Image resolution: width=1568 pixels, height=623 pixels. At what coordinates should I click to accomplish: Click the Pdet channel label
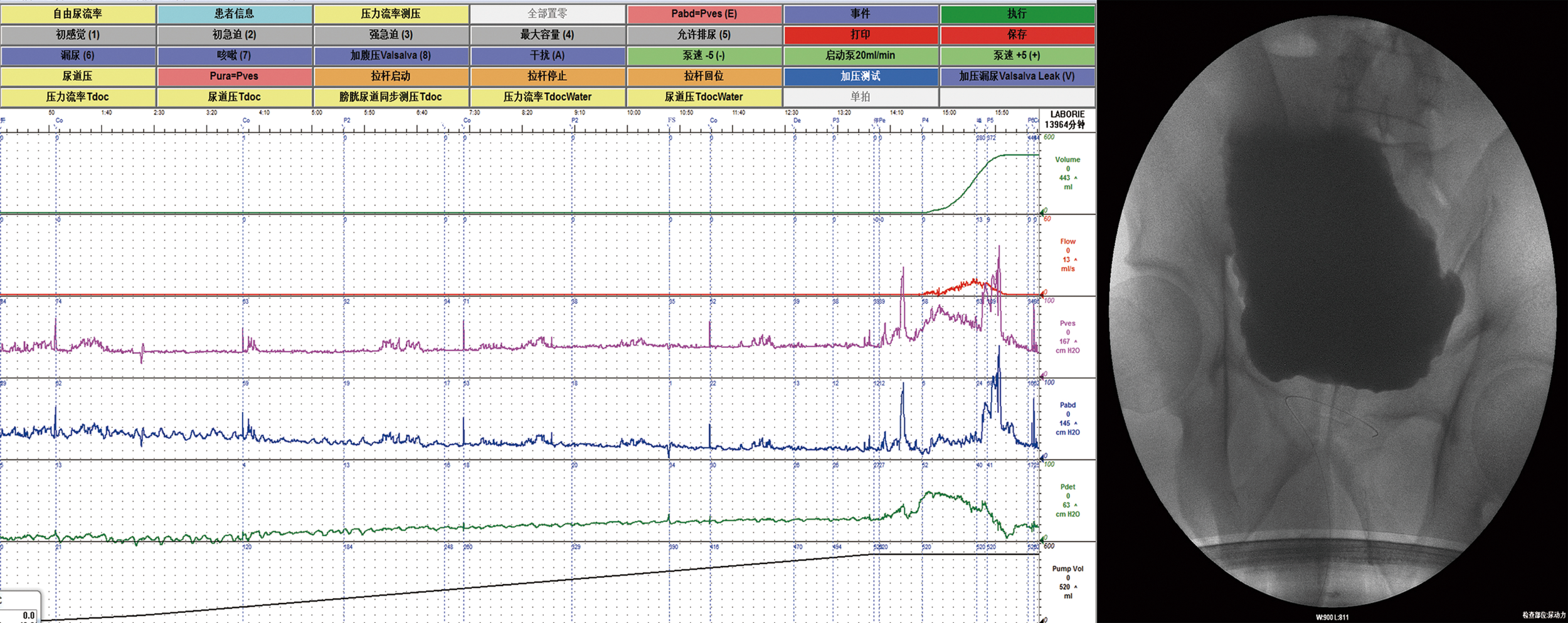click(1067, 487)
